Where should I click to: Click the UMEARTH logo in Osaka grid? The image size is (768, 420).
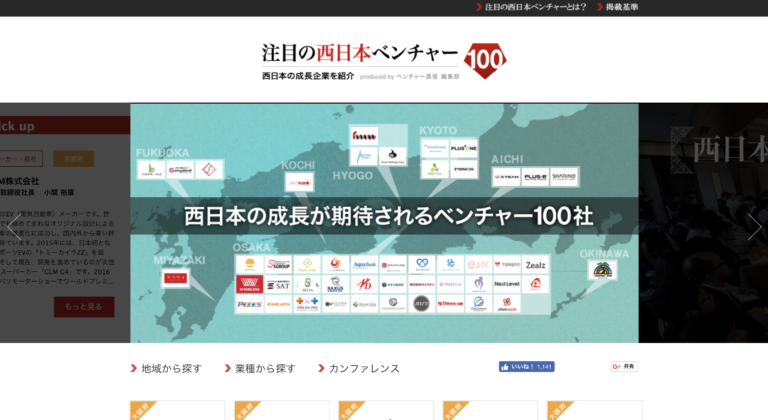click(278, 304)
